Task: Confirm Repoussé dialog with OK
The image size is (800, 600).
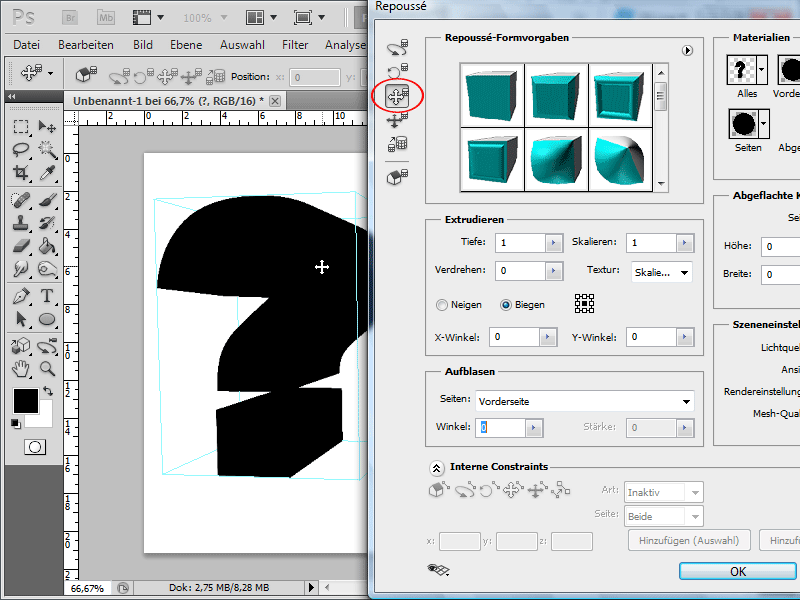Action: coord(738,571)
